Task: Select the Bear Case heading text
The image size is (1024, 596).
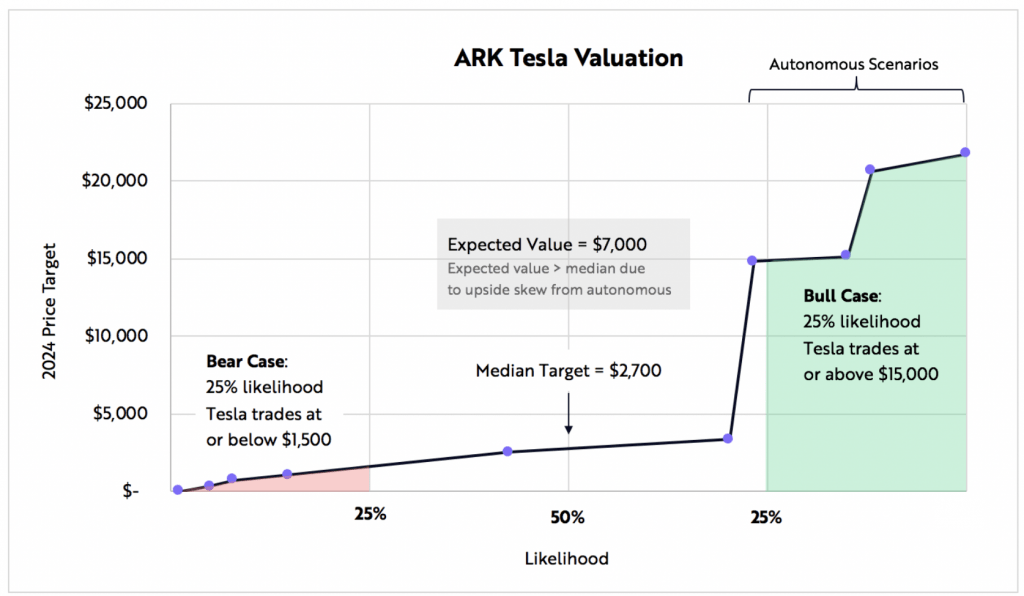Action: [246, 361]
